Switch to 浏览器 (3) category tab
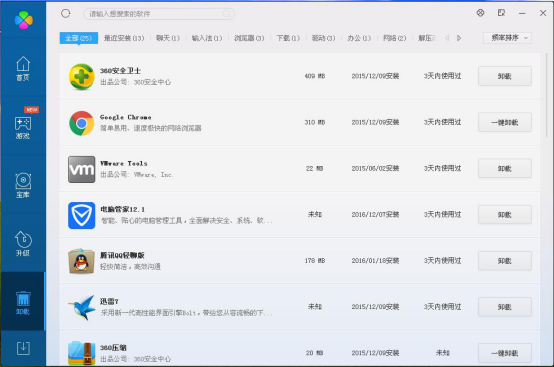554x367 pixels. point(249,38)
